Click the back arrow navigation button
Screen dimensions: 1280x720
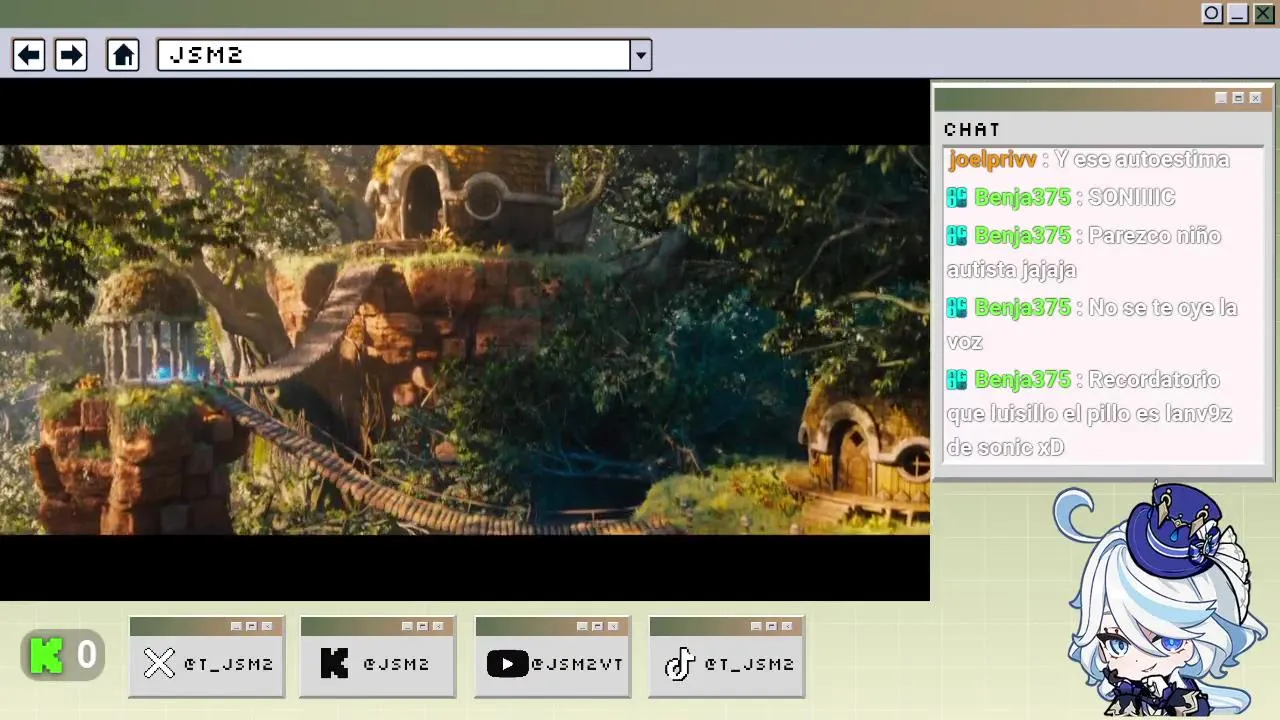(x=29, y=55)
